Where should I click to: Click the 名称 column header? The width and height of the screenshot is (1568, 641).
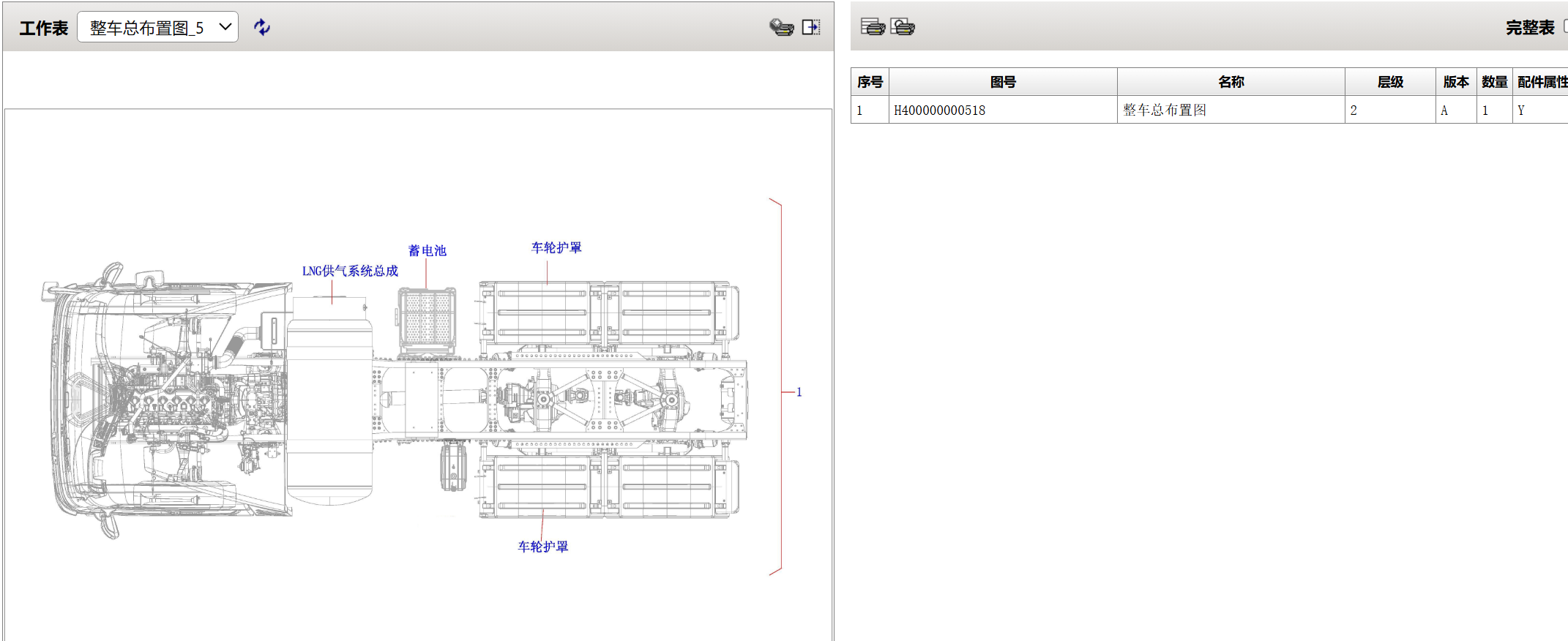[1231, 82]
